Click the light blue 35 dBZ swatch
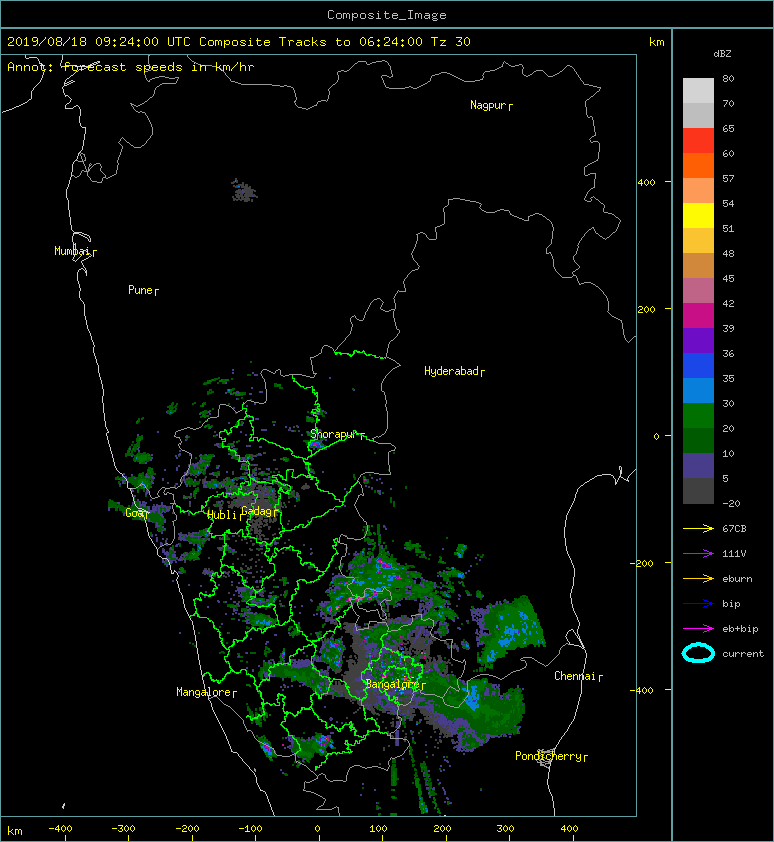This screenshot has width=774, height=842. point(698,390)
